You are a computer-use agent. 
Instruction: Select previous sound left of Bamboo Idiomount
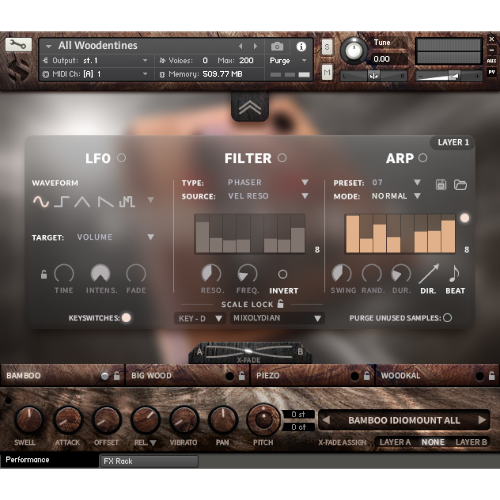pyautogui.click(x=326, y=420)
